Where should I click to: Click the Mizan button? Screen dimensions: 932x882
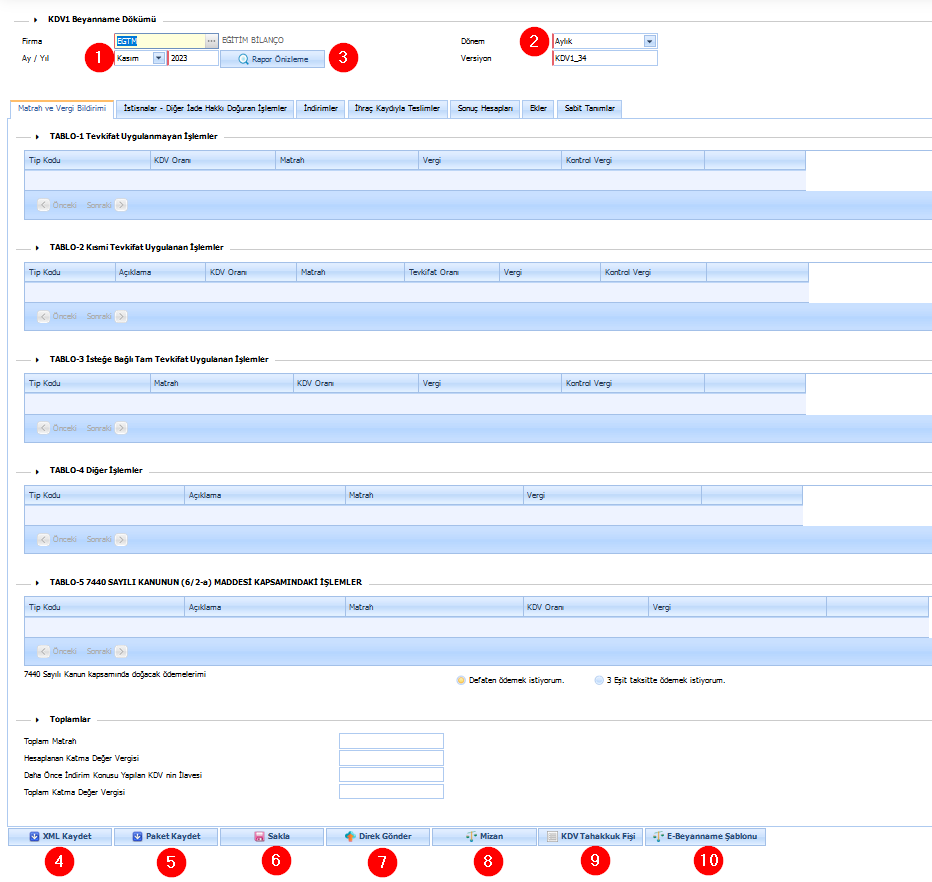point(484,836)
